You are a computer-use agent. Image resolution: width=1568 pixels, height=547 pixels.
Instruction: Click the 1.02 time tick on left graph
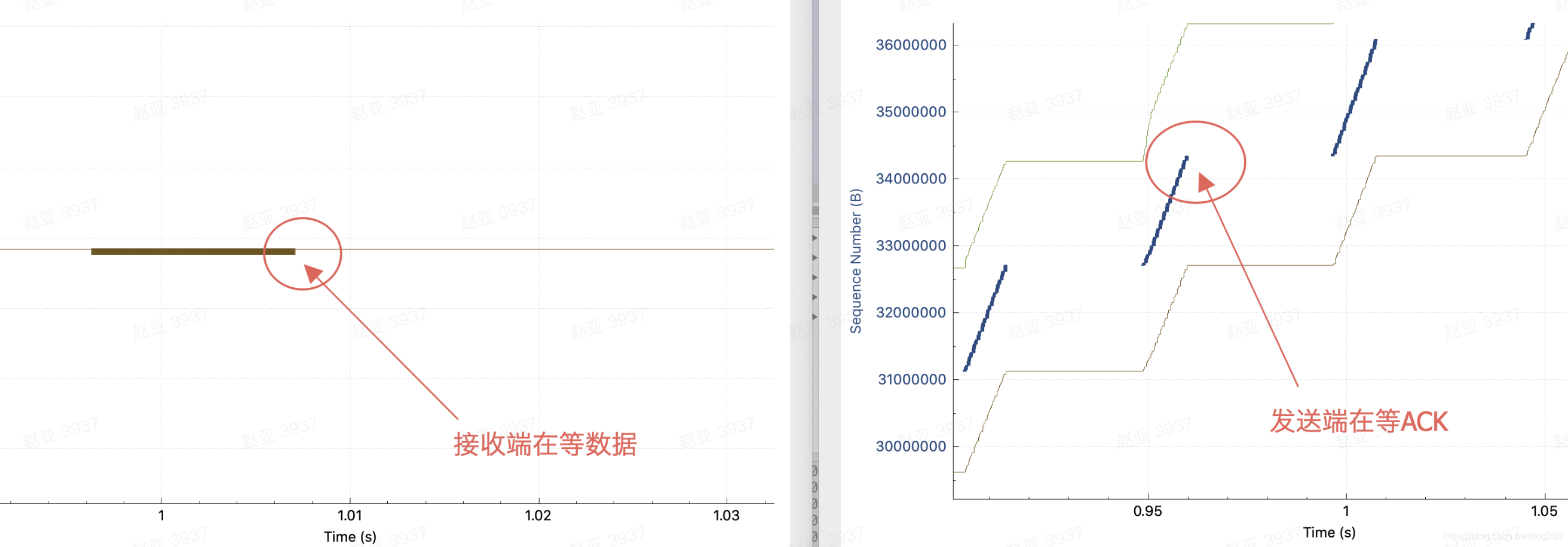click(538, 515)
